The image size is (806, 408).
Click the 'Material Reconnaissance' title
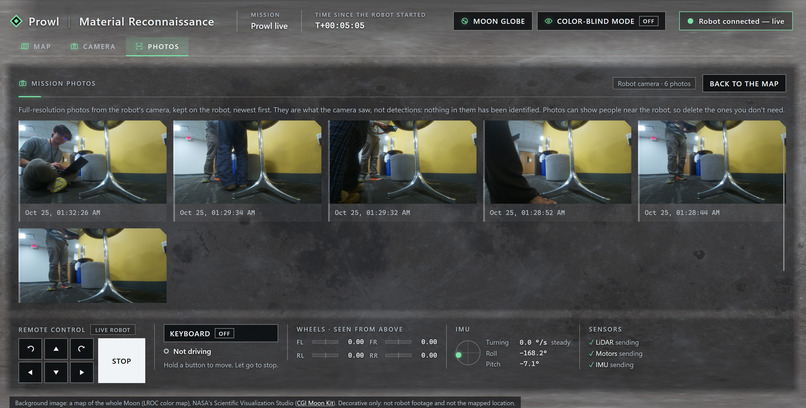(x=146, y=22)
